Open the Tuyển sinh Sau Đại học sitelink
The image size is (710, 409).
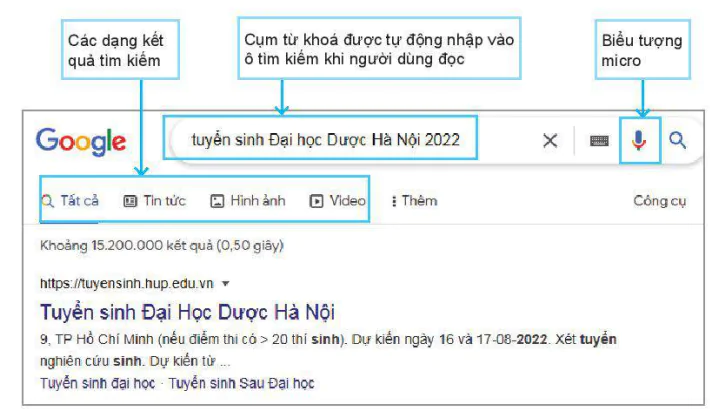(x=241, y=383)
